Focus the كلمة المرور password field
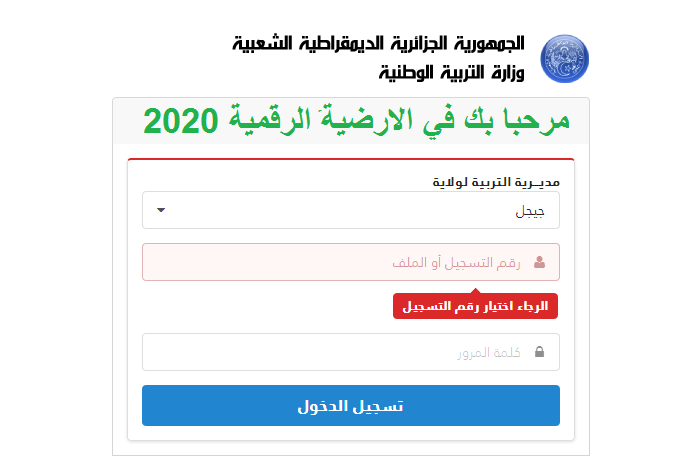The image size is (698, 474). pyautogui.click(x=351, y=352)
